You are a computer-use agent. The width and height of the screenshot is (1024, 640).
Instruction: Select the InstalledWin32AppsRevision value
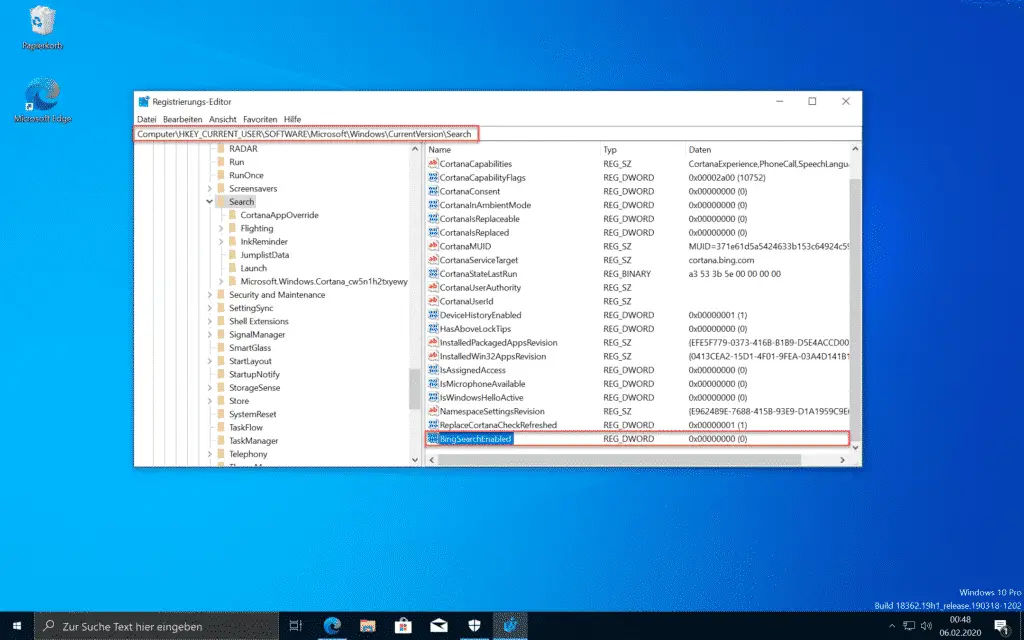click(x=492, y=356)
